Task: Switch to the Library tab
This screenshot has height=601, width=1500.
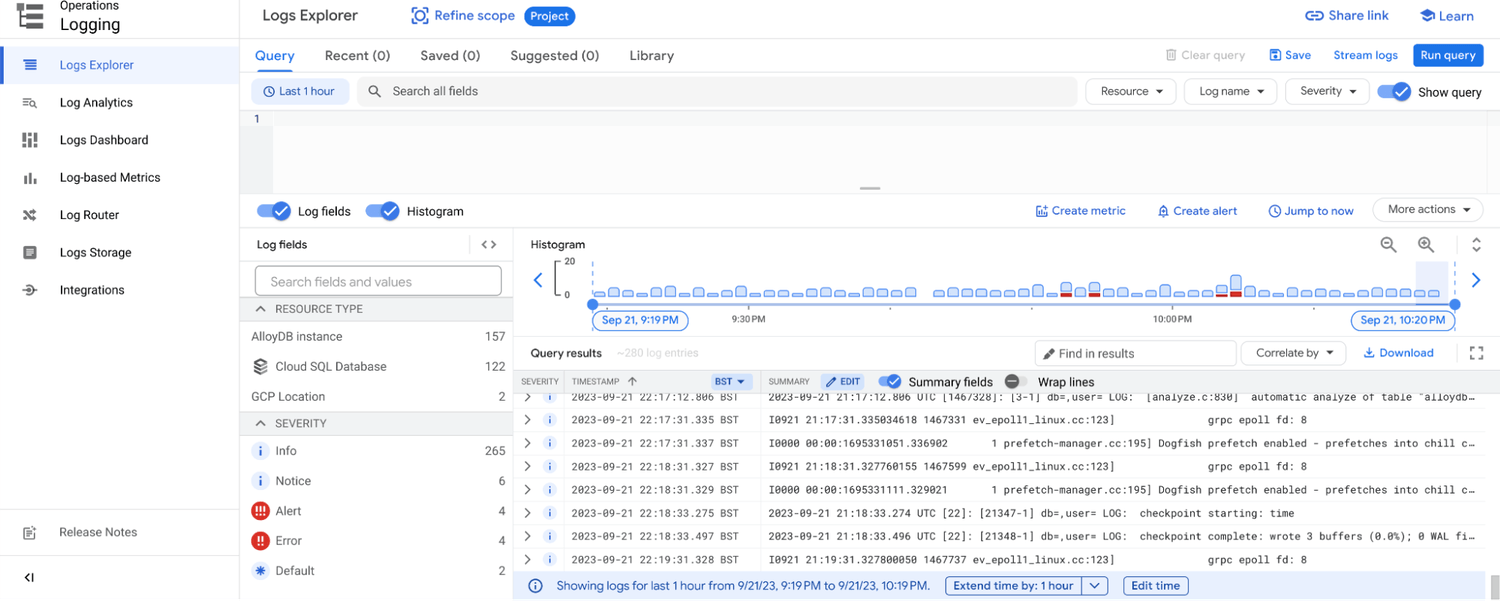Action: [x=652, y=56]
